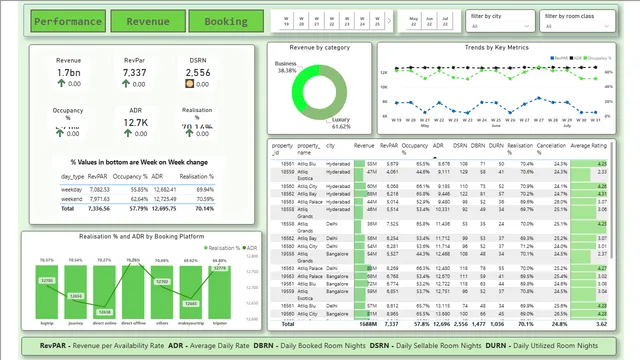The image size is (640, 360).
Task: Click property table Total revenue 1688M
Action: tap(368, 324)
